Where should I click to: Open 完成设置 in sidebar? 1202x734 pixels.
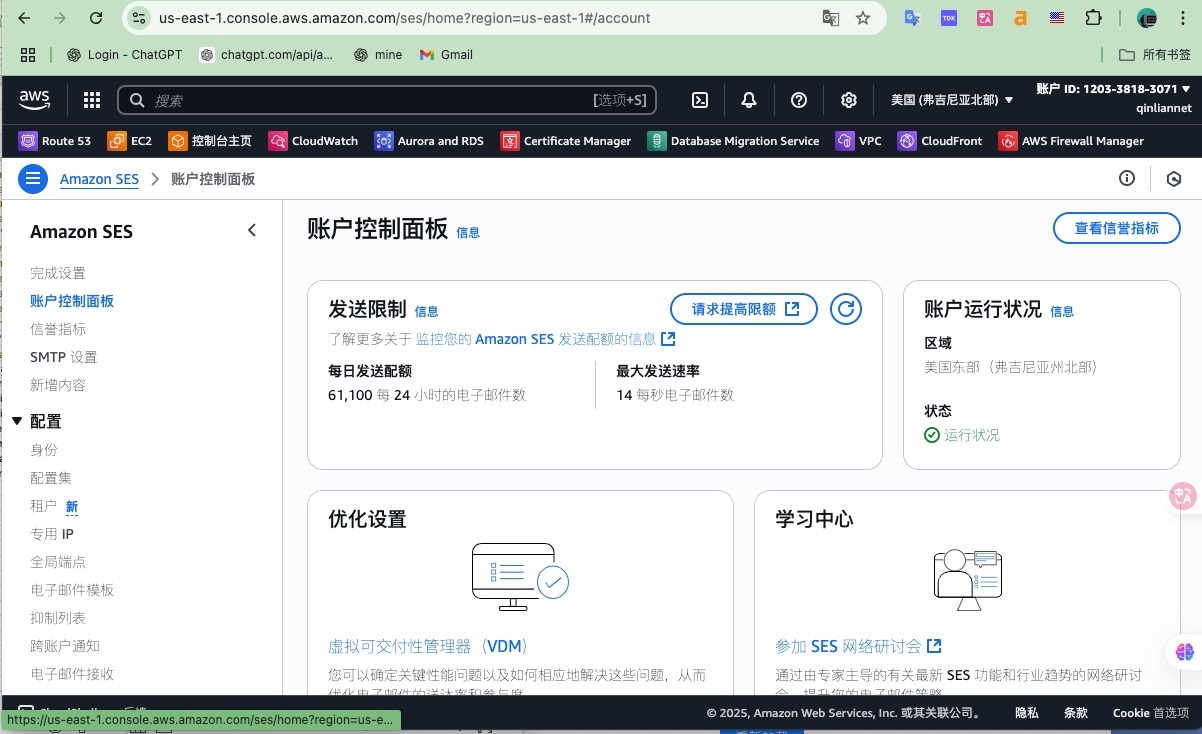58,273
